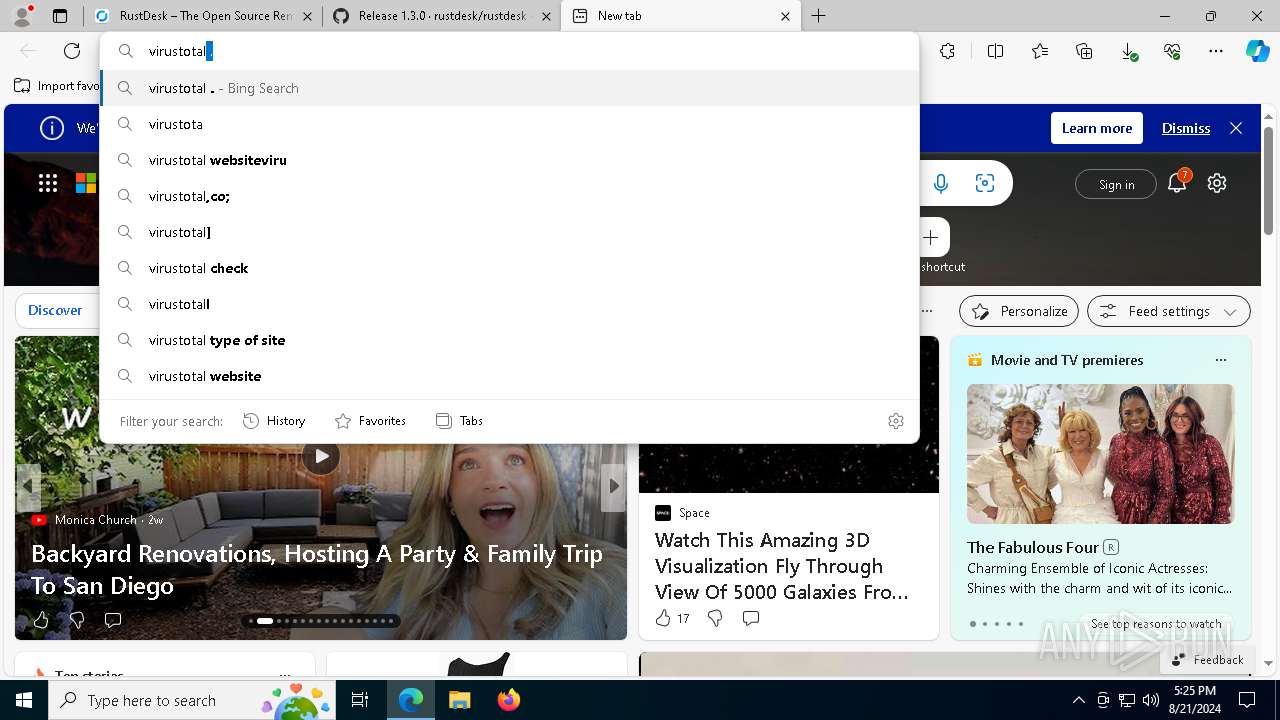Click Learn more banner button
Viewport: 1280px width, 720px height.
click(x=1097, y=128)
